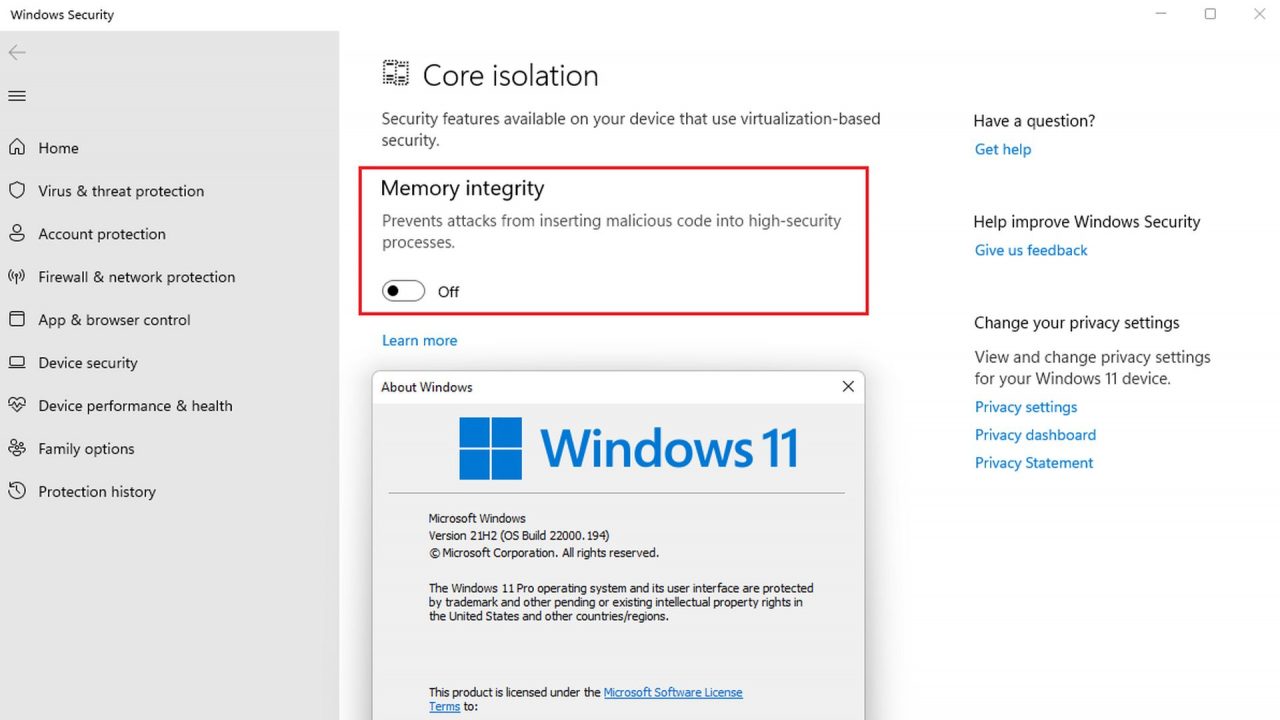Open Firewall & network protection settings
The image size is (1280, 720).
136,276
